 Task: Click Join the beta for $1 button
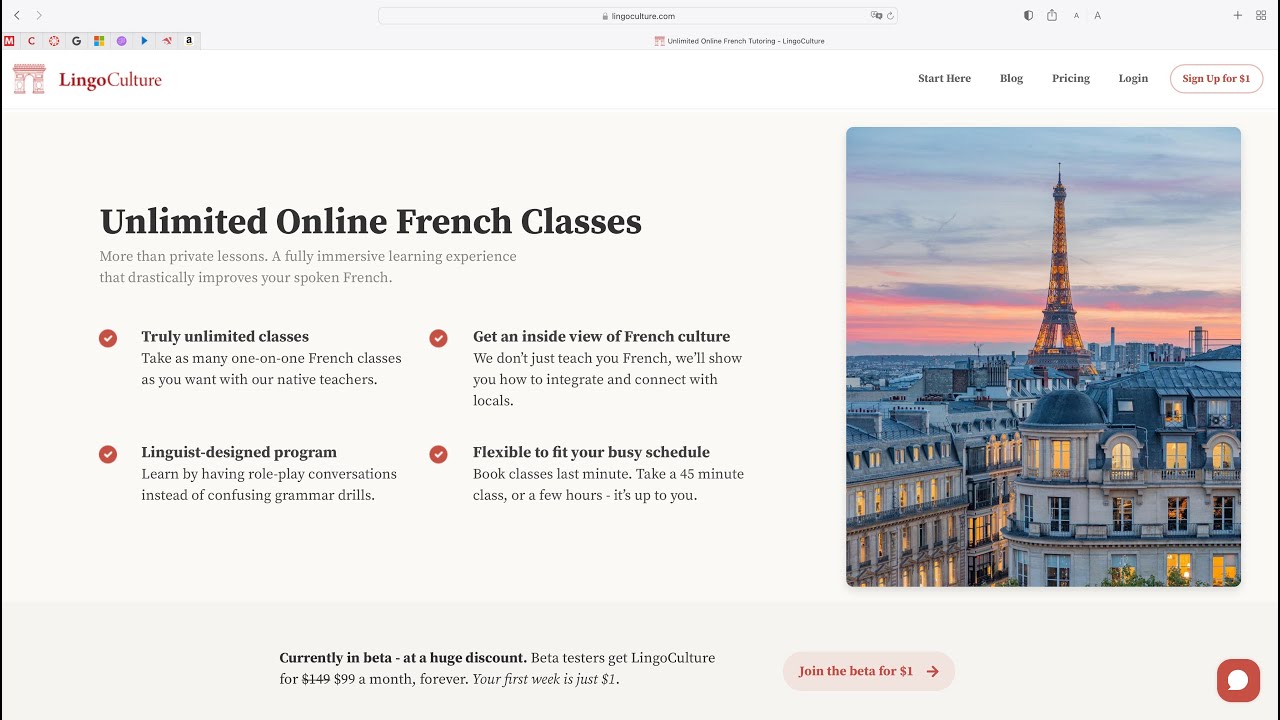869,671
